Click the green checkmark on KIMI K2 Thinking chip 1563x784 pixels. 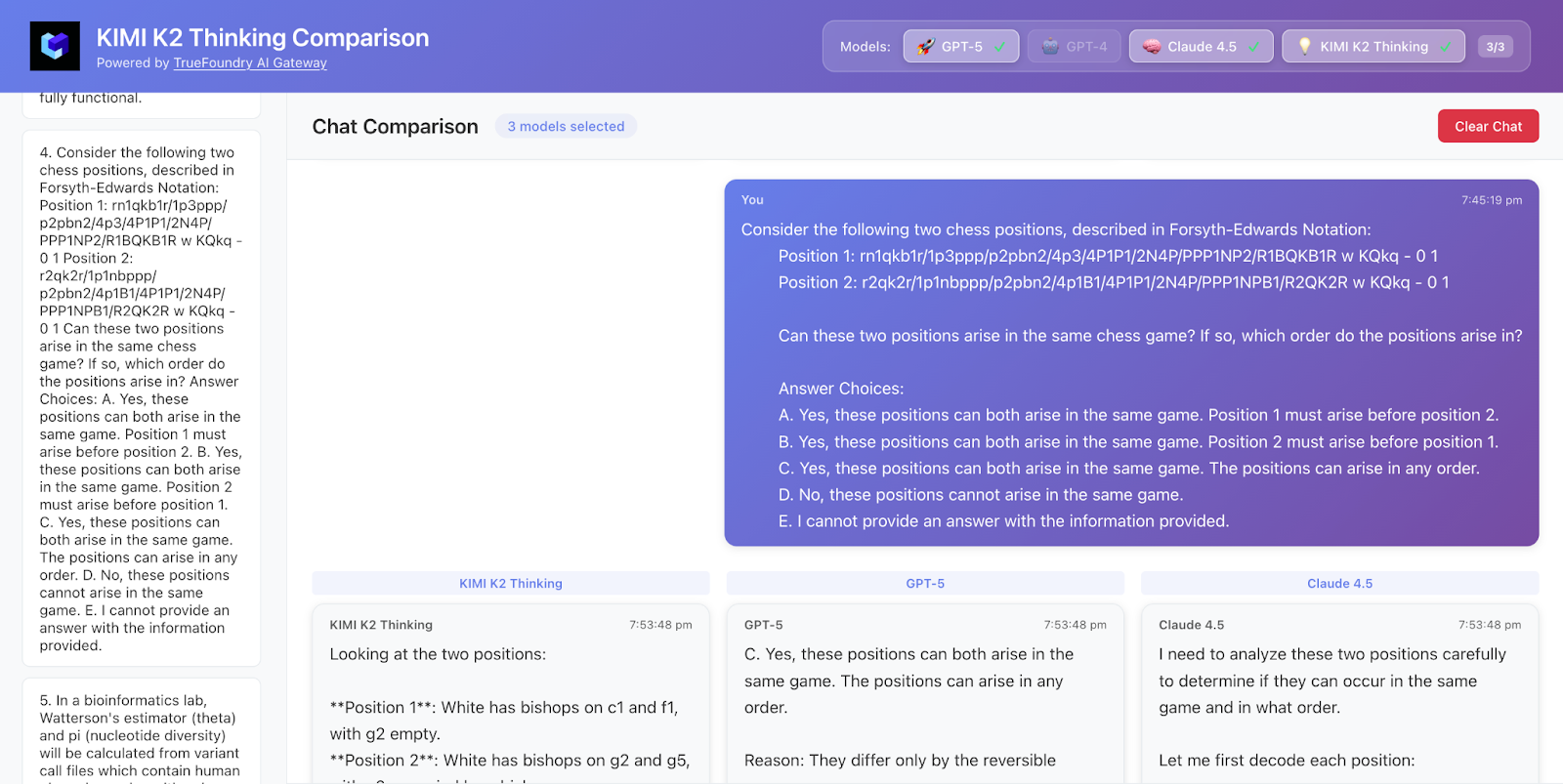pyautogui.click(x=1445, y=47)
